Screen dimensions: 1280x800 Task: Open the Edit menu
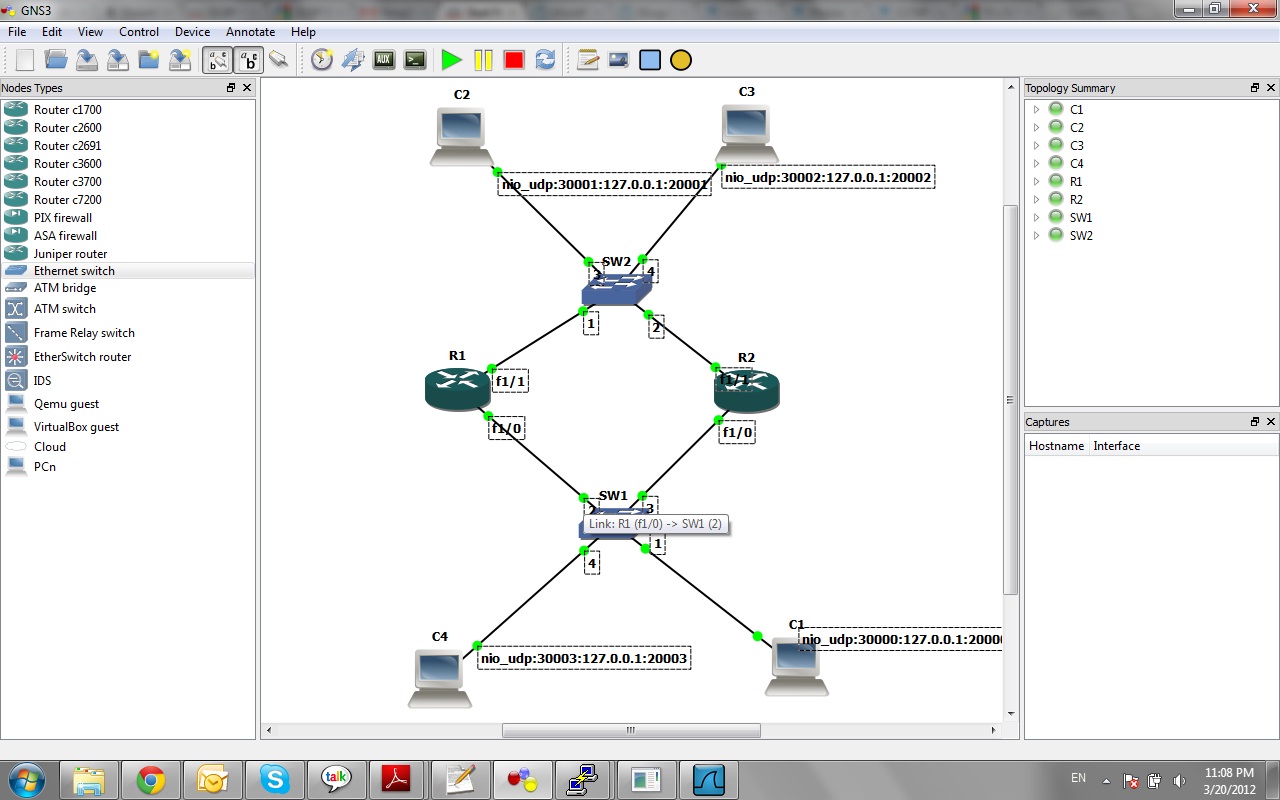click(52, 32)
